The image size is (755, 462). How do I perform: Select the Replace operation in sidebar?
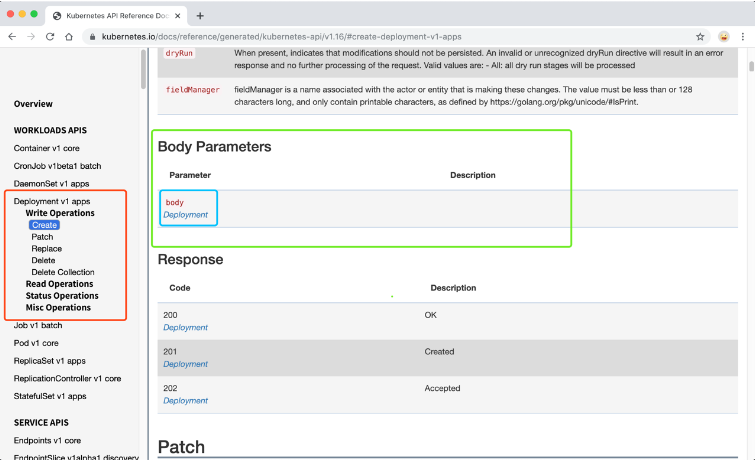tap(47, 249)
